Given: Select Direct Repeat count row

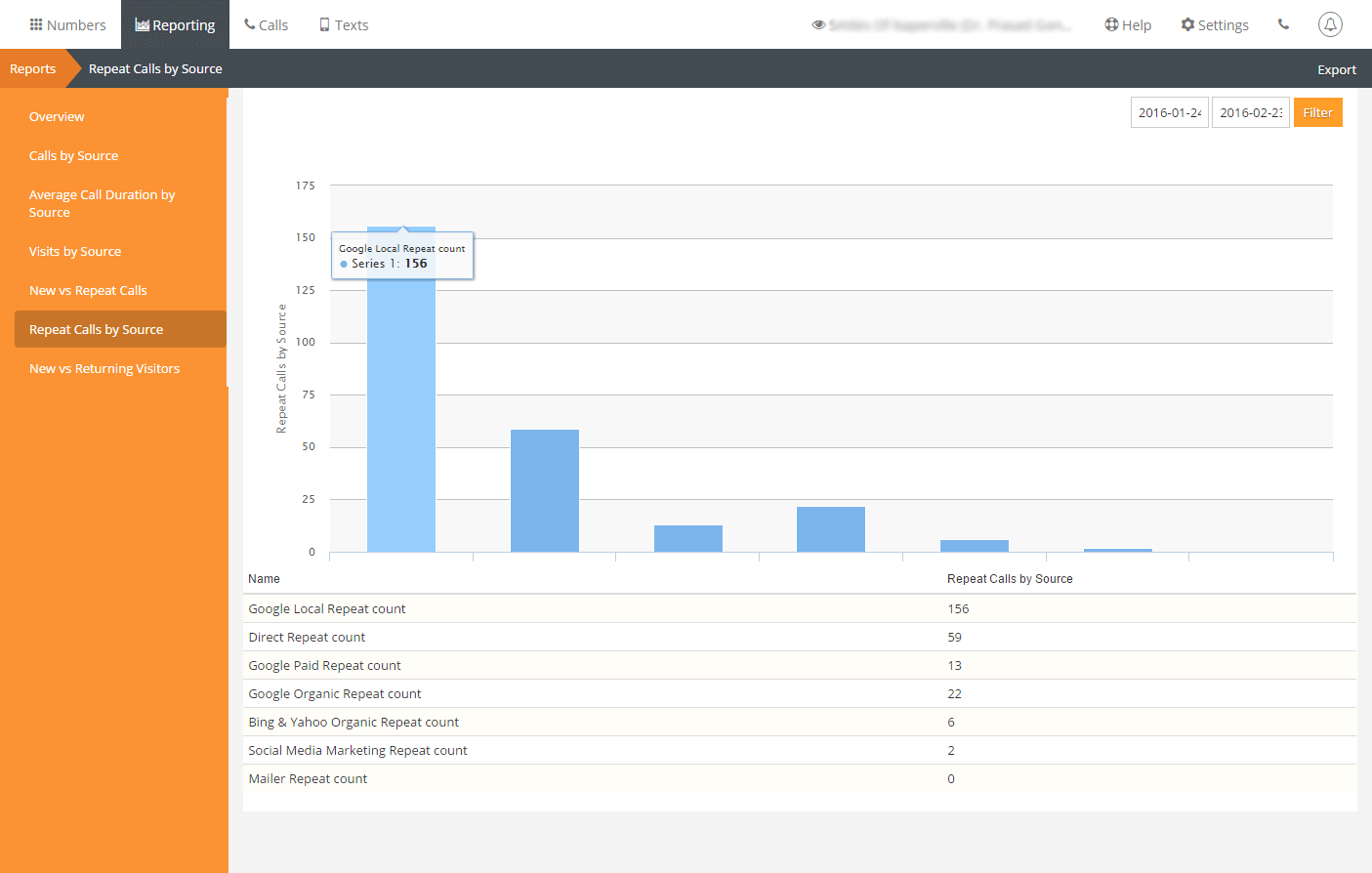Looking at the screenshot, I should (x=800, y=637).
